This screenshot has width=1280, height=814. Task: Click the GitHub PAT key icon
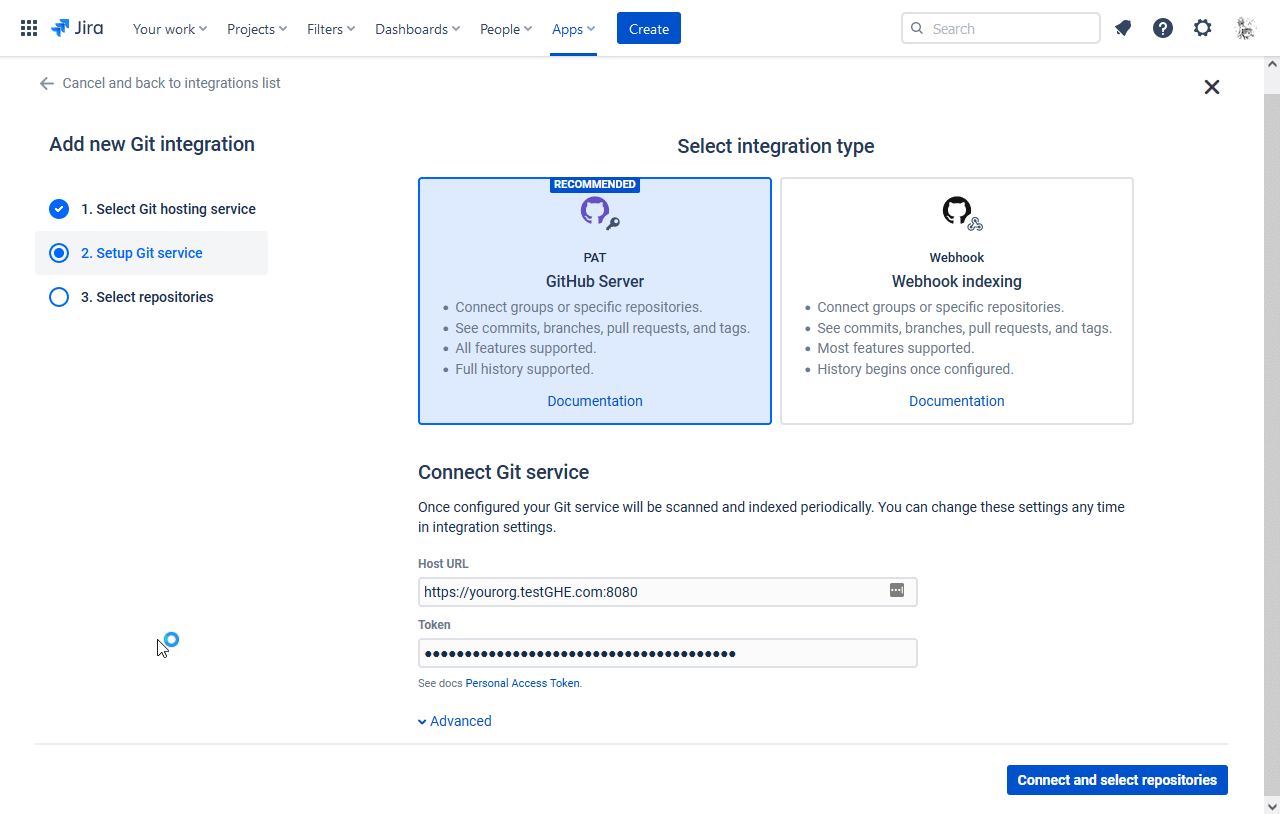coord(600,213)
